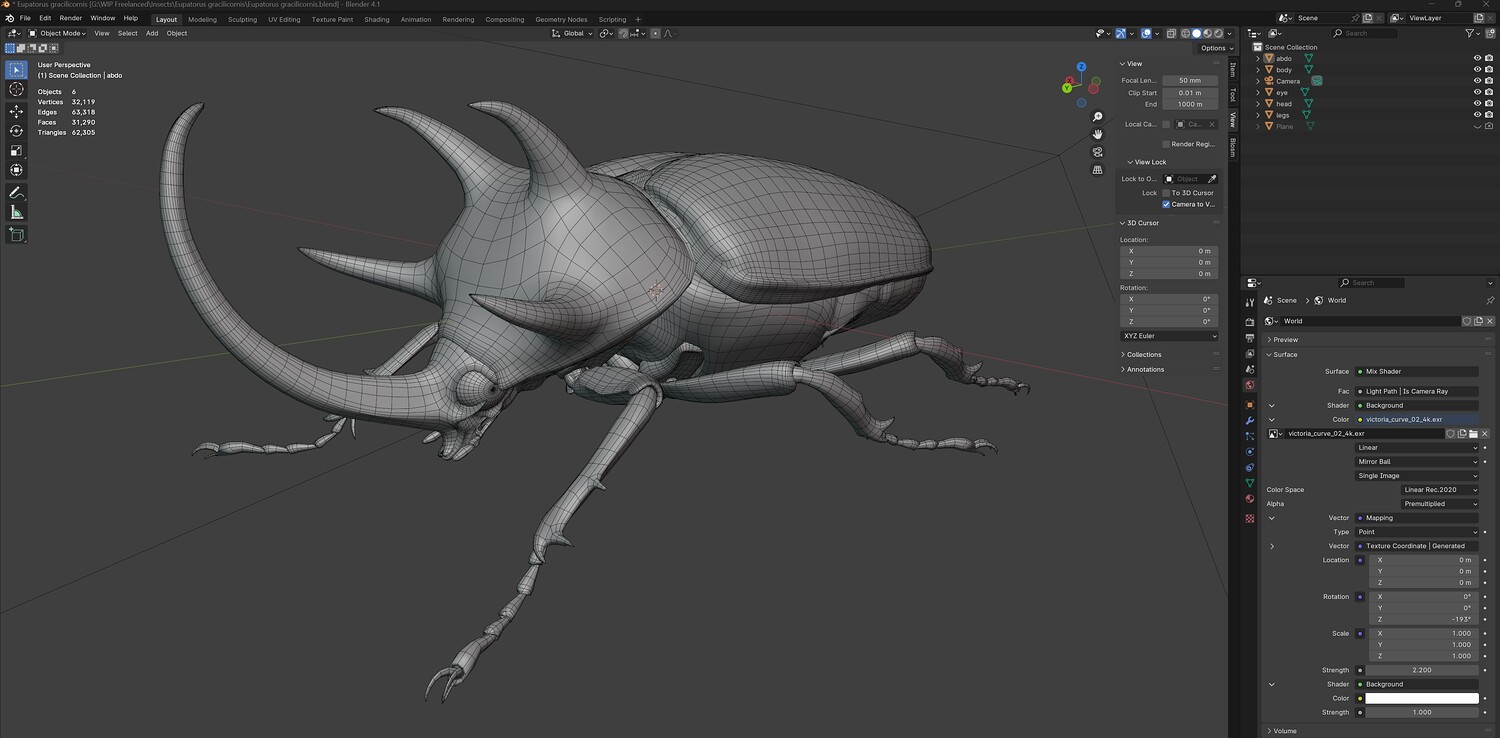Open the Modifiers wrench properties tab
This screenshot has width=1500, height=738.
(1249, 420)
